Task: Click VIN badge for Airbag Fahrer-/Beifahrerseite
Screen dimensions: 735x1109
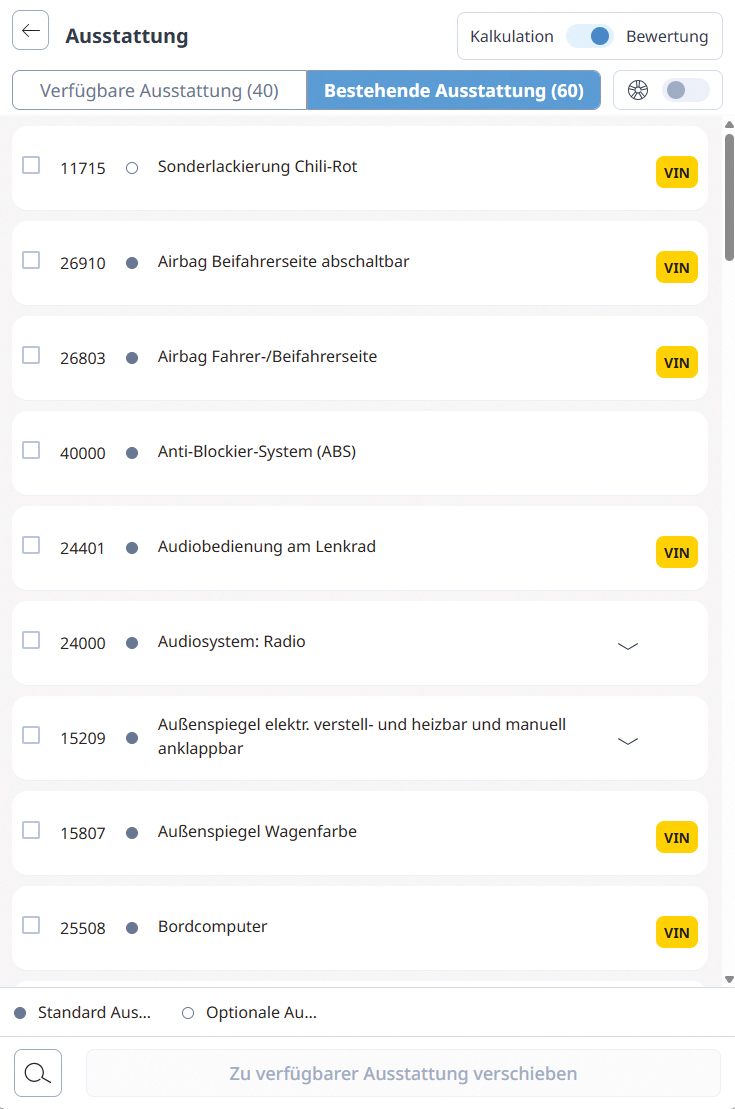Action: point(677,362)
